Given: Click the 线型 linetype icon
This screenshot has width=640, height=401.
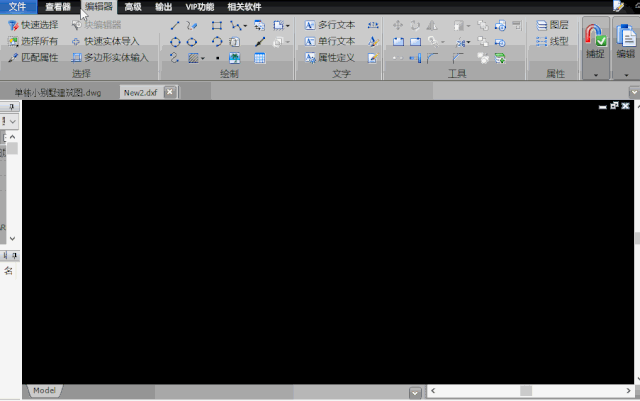Looking at the screenshot, I should coord(551,41).
